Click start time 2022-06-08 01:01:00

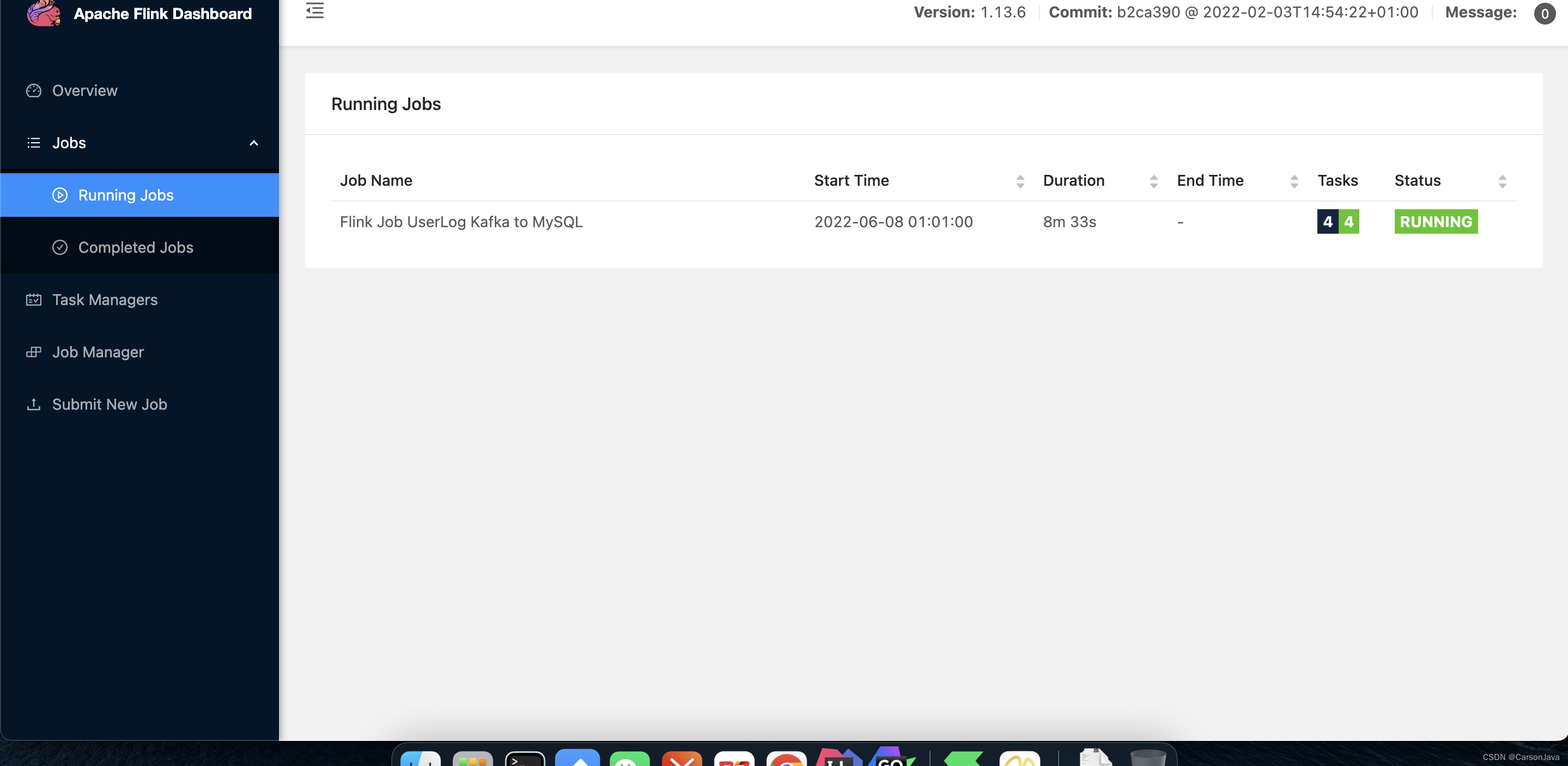(894, 222)
